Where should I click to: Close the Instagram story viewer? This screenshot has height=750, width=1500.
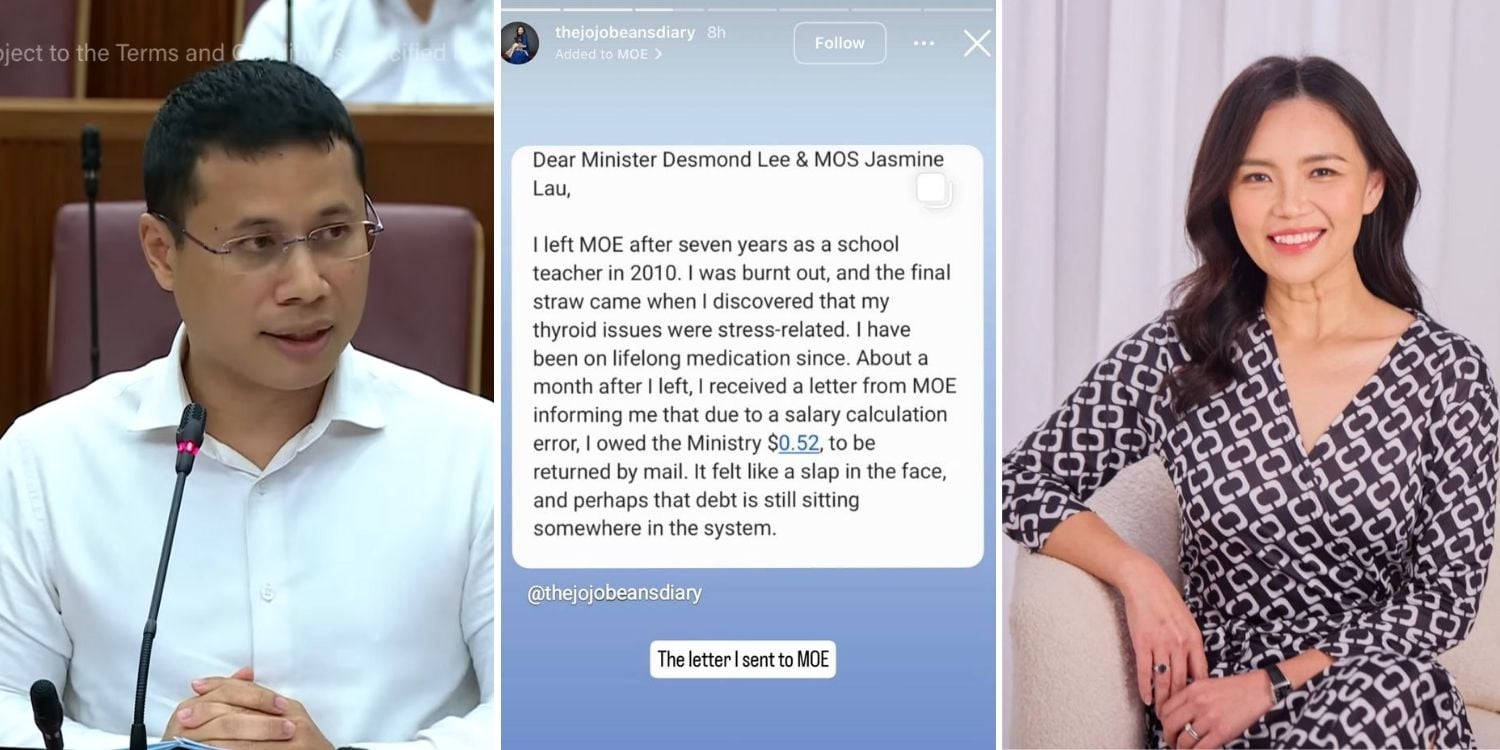(977, 43)
